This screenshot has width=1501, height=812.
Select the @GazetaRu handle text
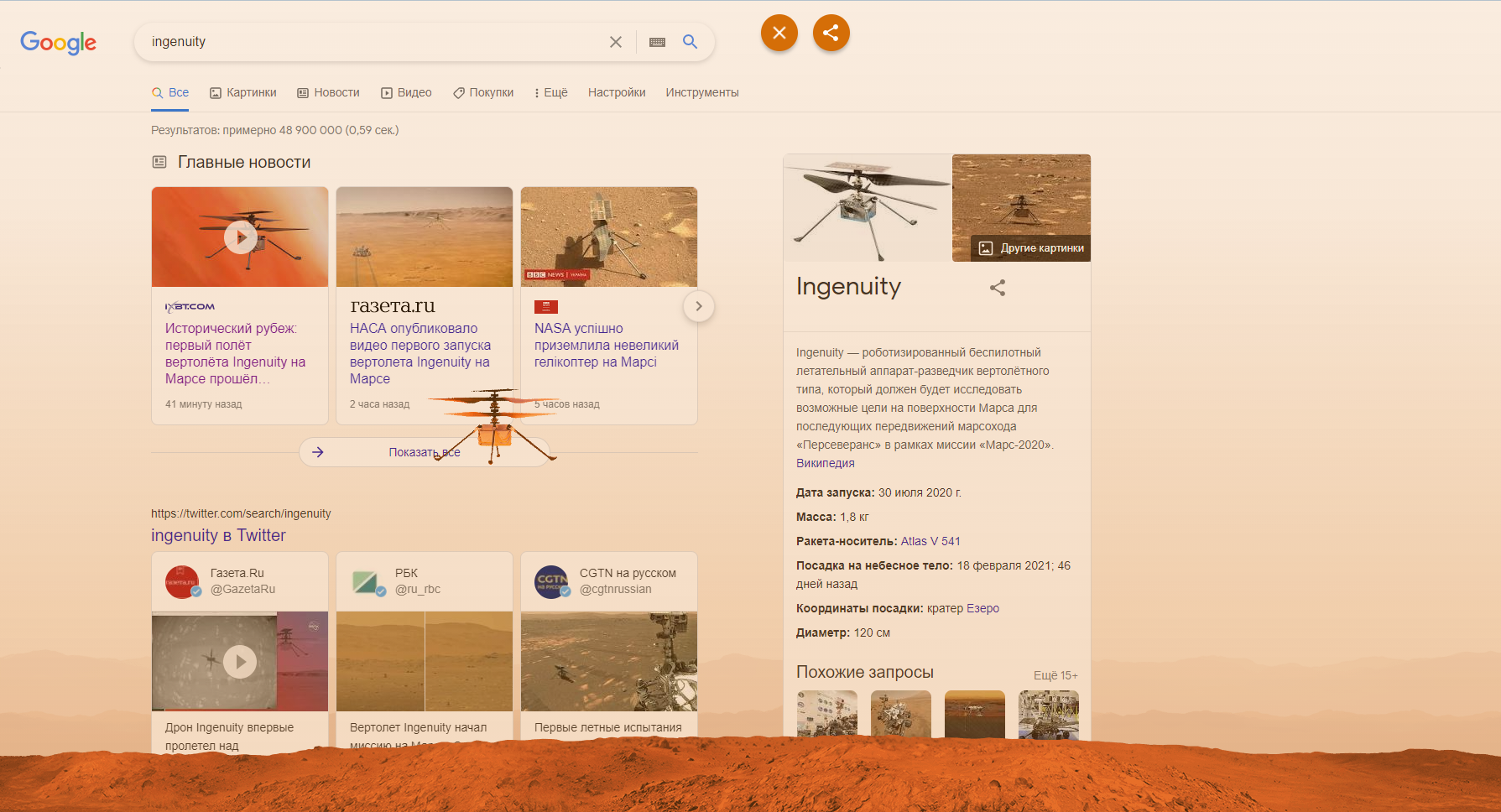(x=242, y=590)
